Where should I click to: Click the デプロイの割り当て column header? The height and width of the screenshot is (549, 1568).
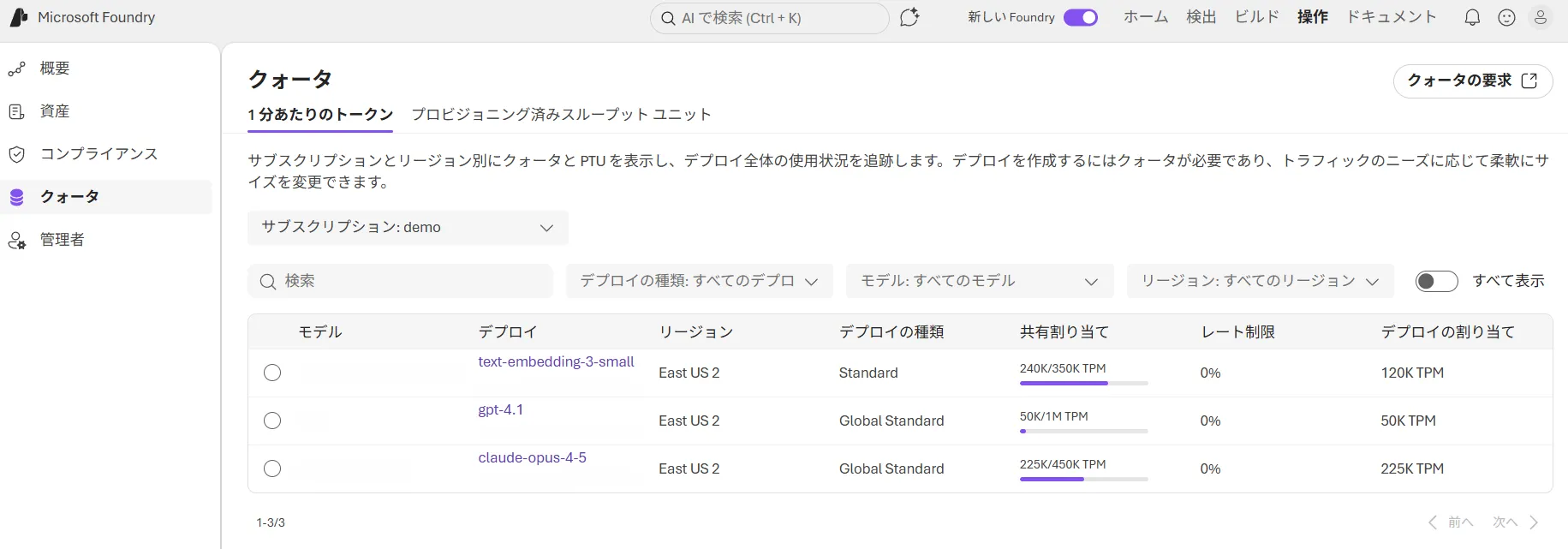click(1447, 332)
